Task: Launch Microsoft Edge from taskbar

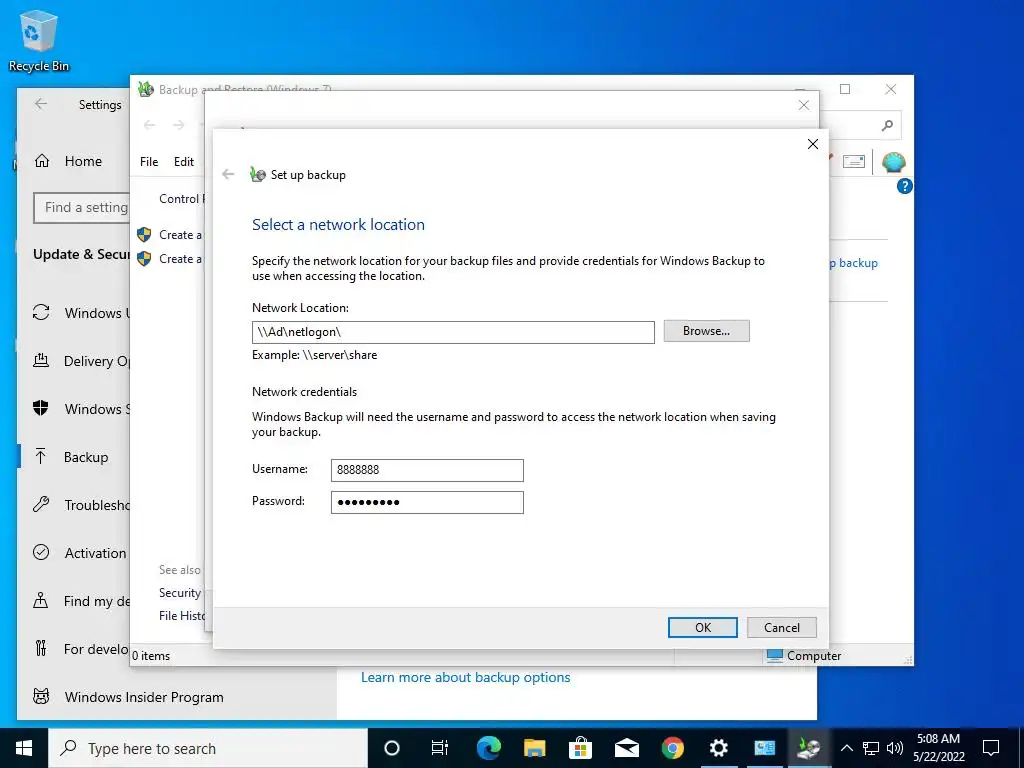Action: [x=488, y=748]
